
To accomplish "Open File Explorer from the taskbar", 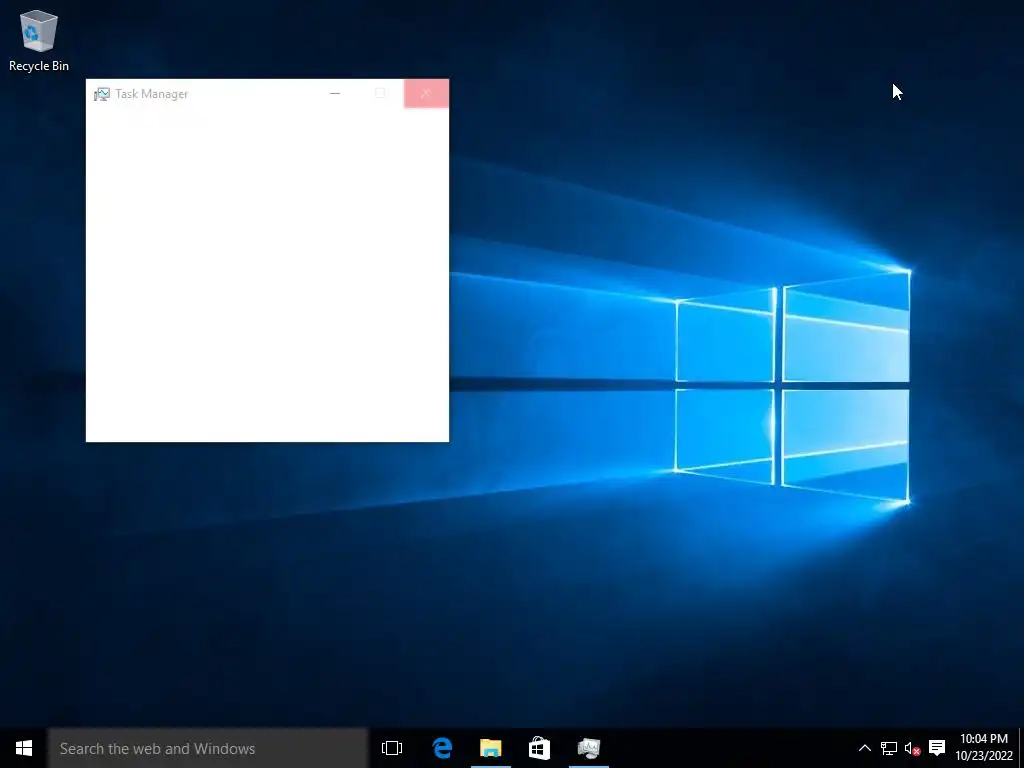I will coord(490,748).
